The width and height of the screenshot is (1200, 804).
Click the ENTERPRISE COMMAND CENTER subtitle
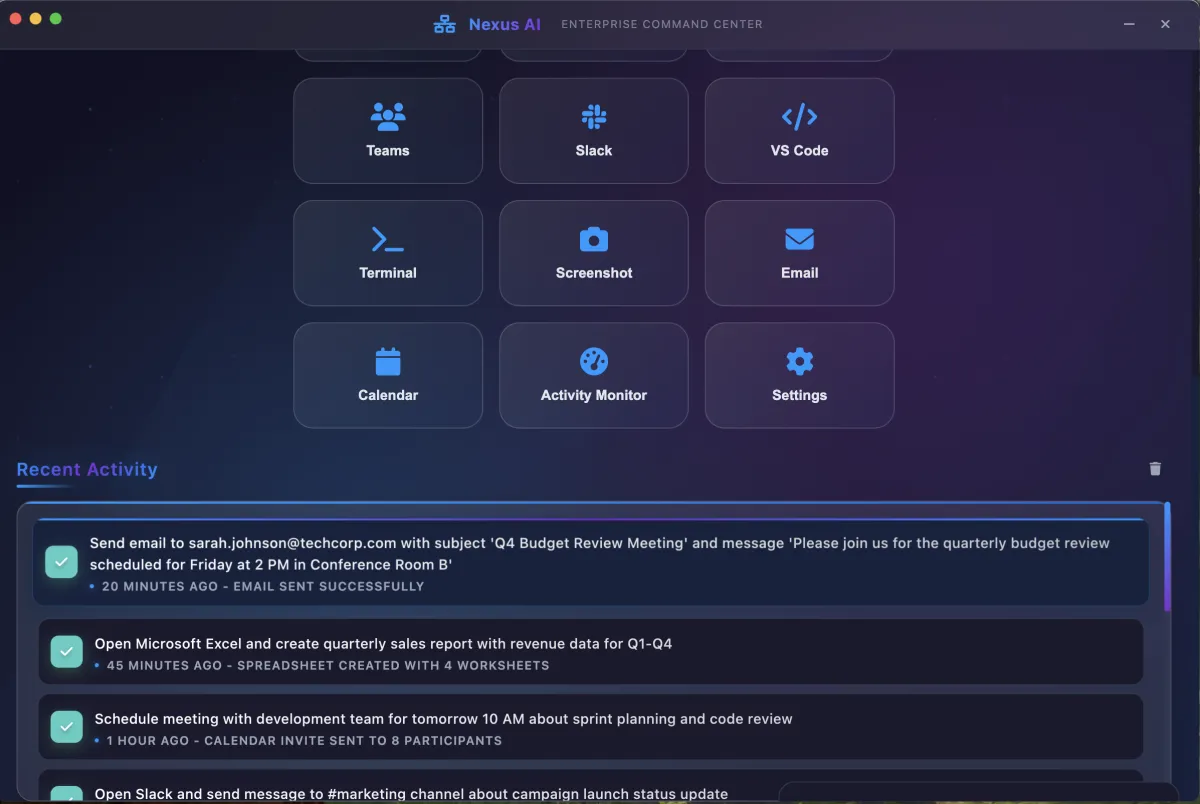pyautogui.click(x=662, y=24)
